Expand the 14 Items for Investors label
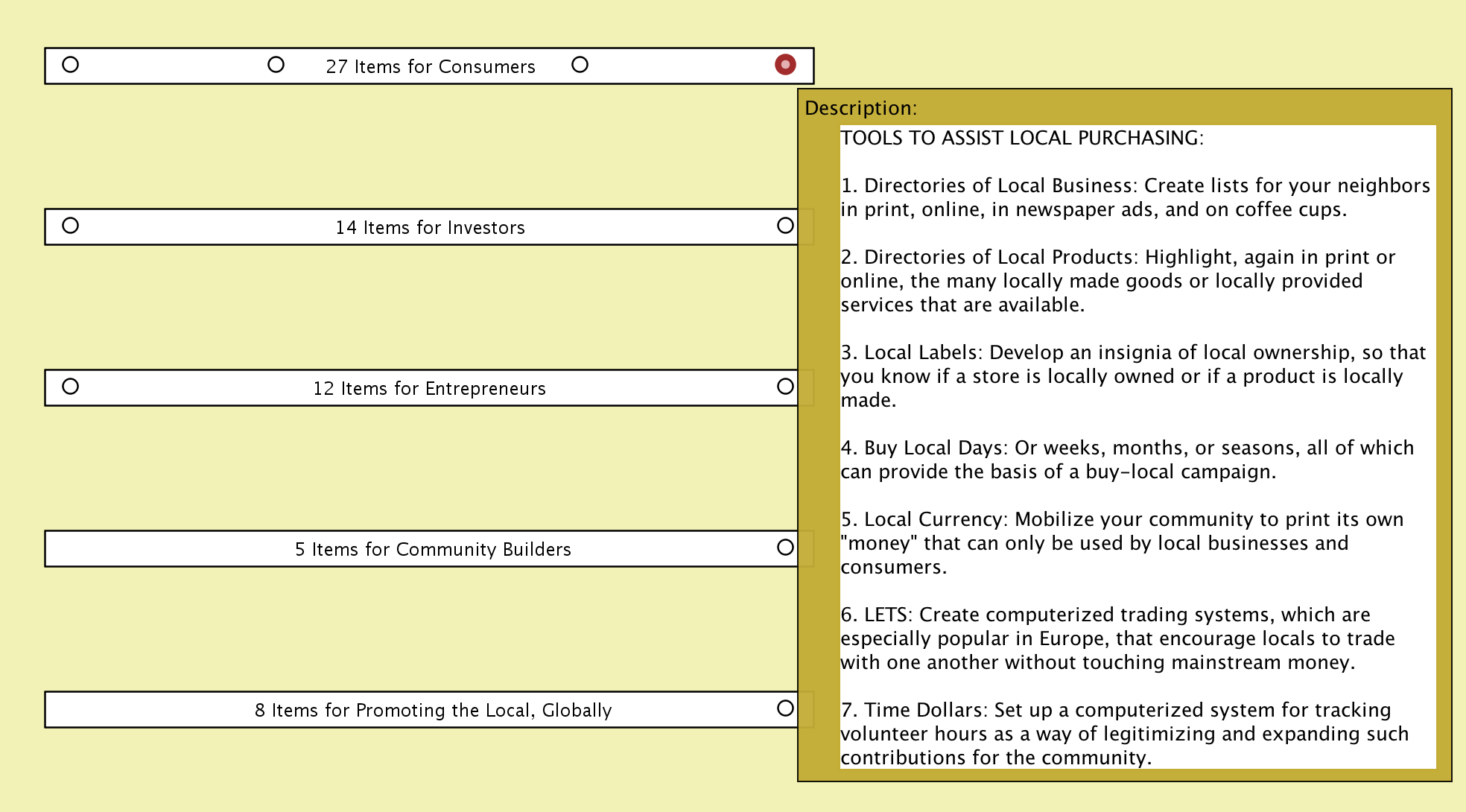The width and height of the screenshot is (1466, 812). click(430, 228)
